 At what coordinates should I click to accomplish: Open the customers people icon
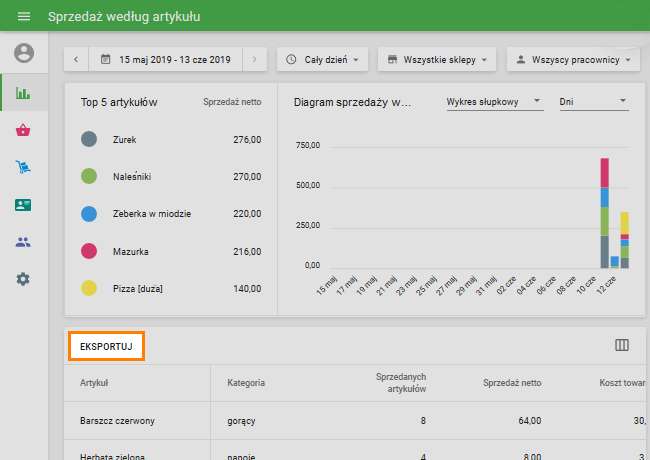[x=23, y=241]
